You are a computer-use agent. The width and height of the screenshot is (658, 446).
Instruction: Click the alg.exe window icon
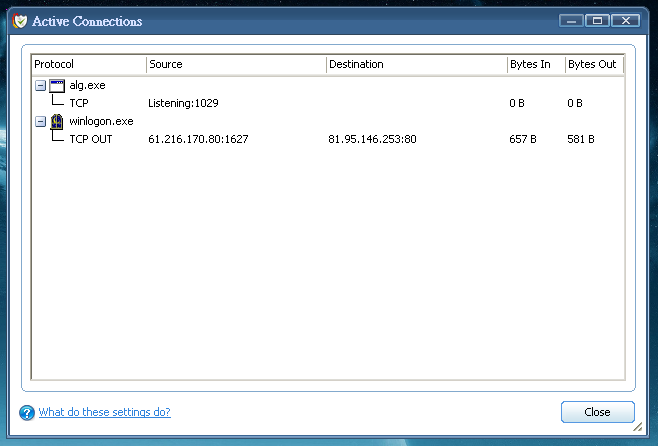[57, 86]
